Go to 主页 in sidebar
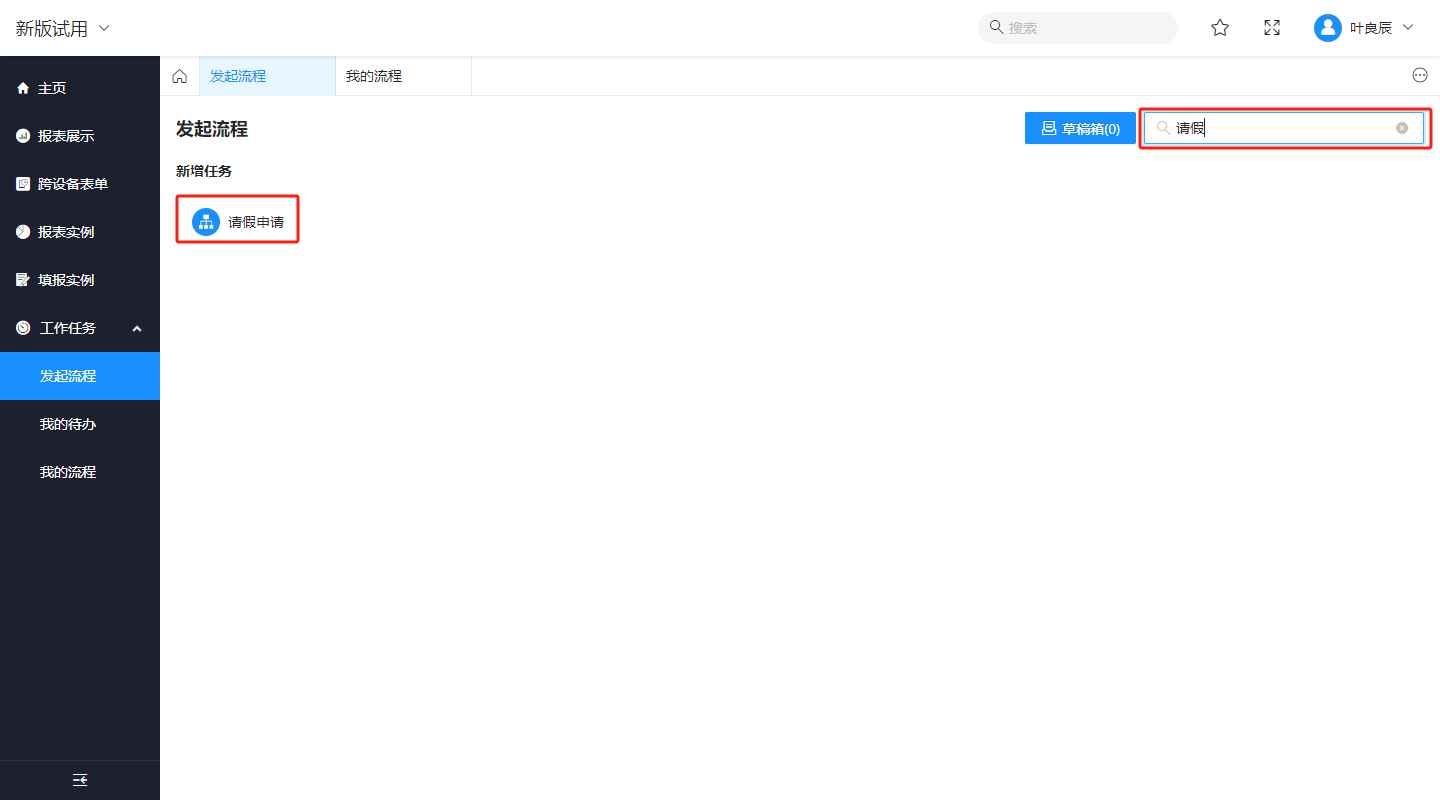Image resolution: width=1440 pixels, height=800 pixels. 52,88
